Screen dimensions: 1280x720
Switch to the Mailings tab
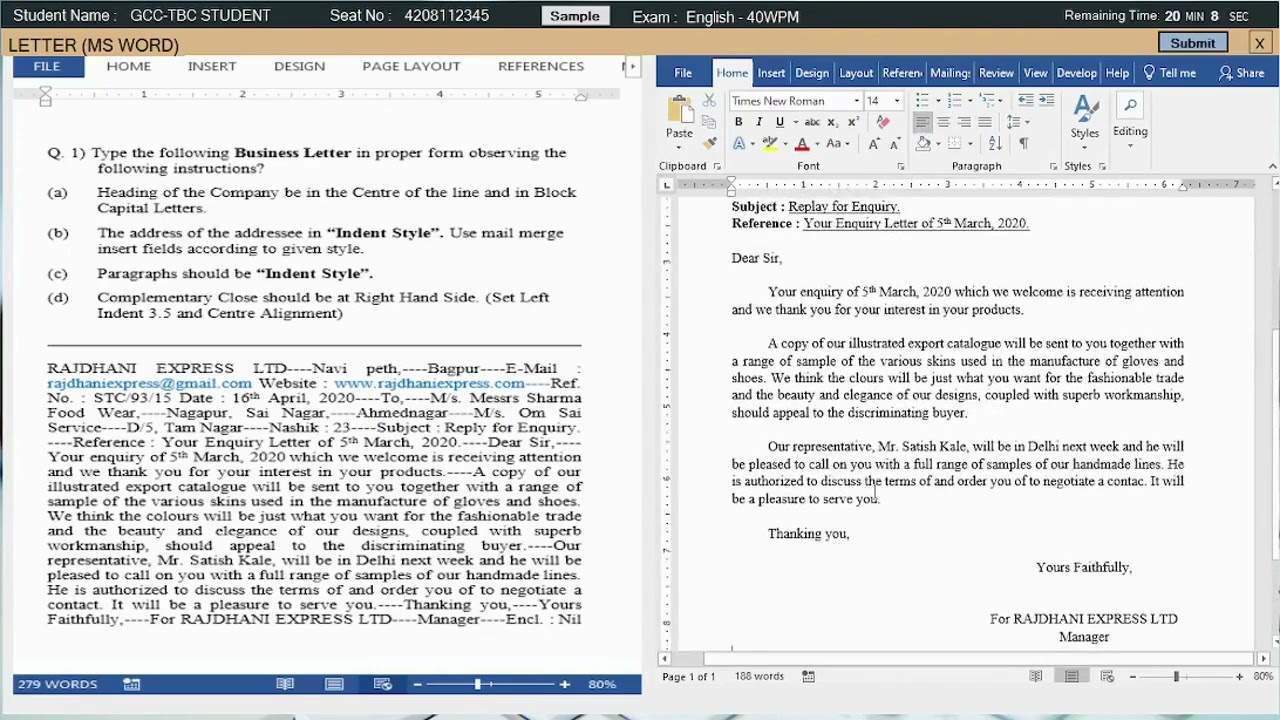pyautogui.click(x=950, y=73)
